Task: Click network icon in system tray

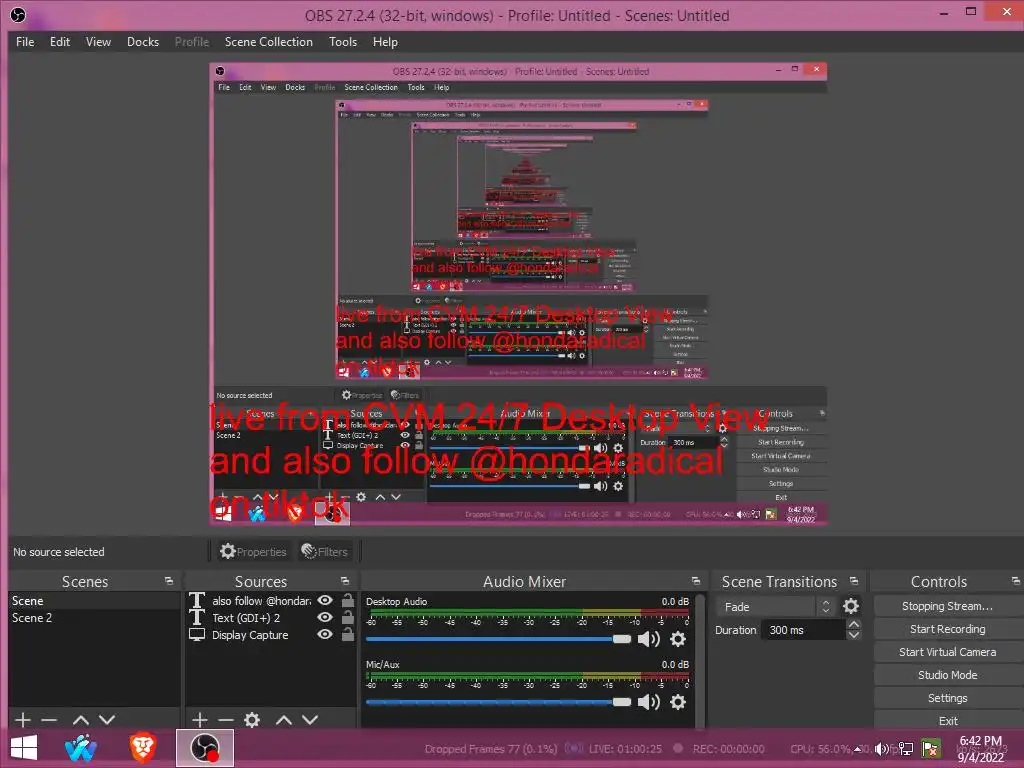Action: 906,749
